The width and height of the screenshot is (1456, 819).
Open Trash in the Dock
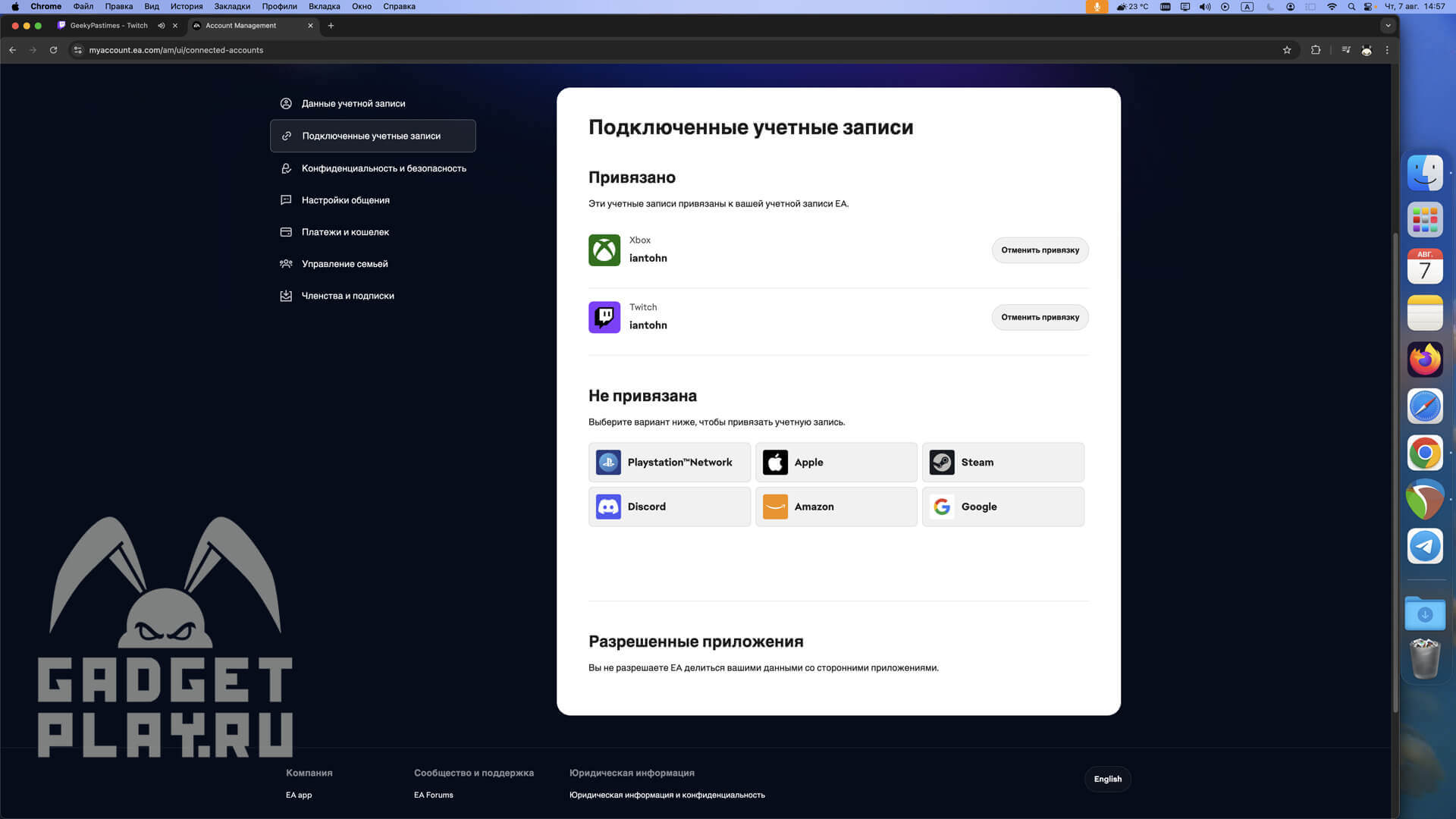(x=1425, y=658)
